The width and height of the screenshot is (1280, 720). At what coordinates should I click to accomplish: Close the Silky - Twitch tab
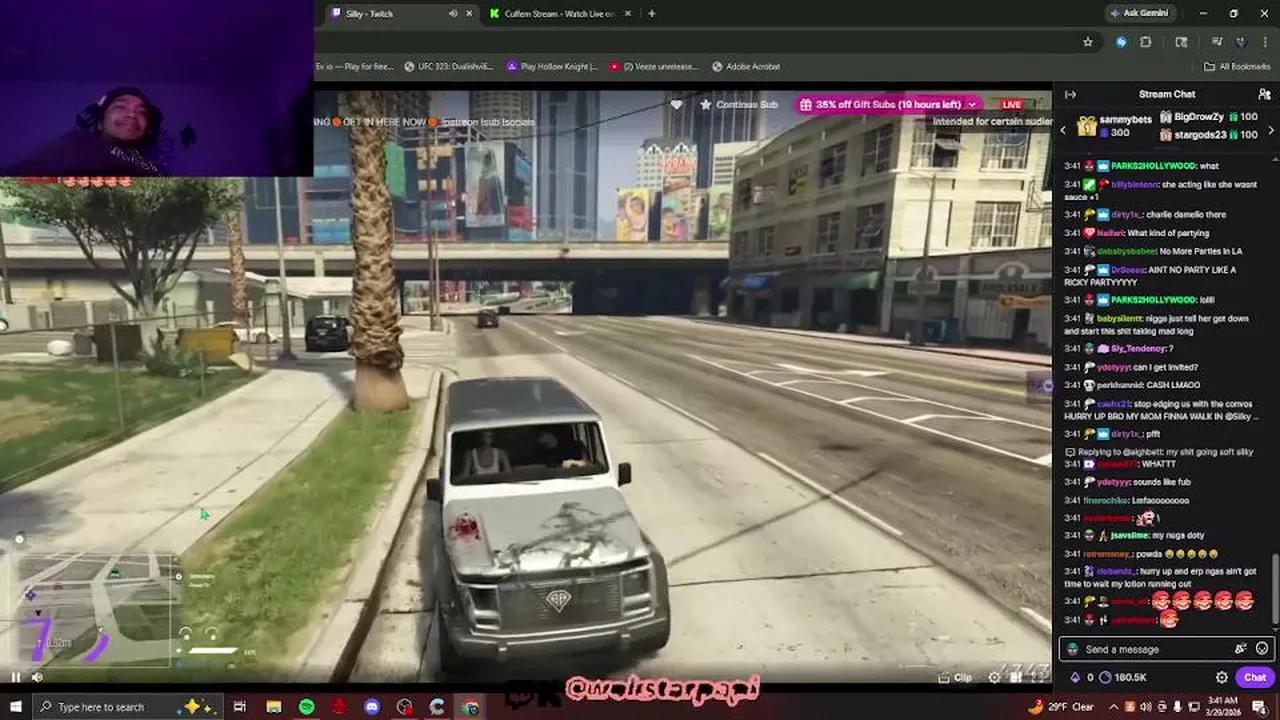point(469,13)
